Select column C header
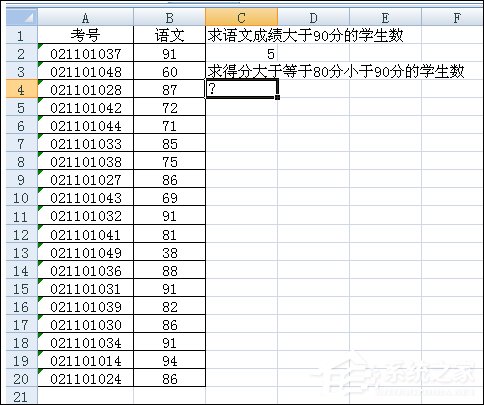The image size is (484, 405). pyautogui.click(x=241, y=17)
